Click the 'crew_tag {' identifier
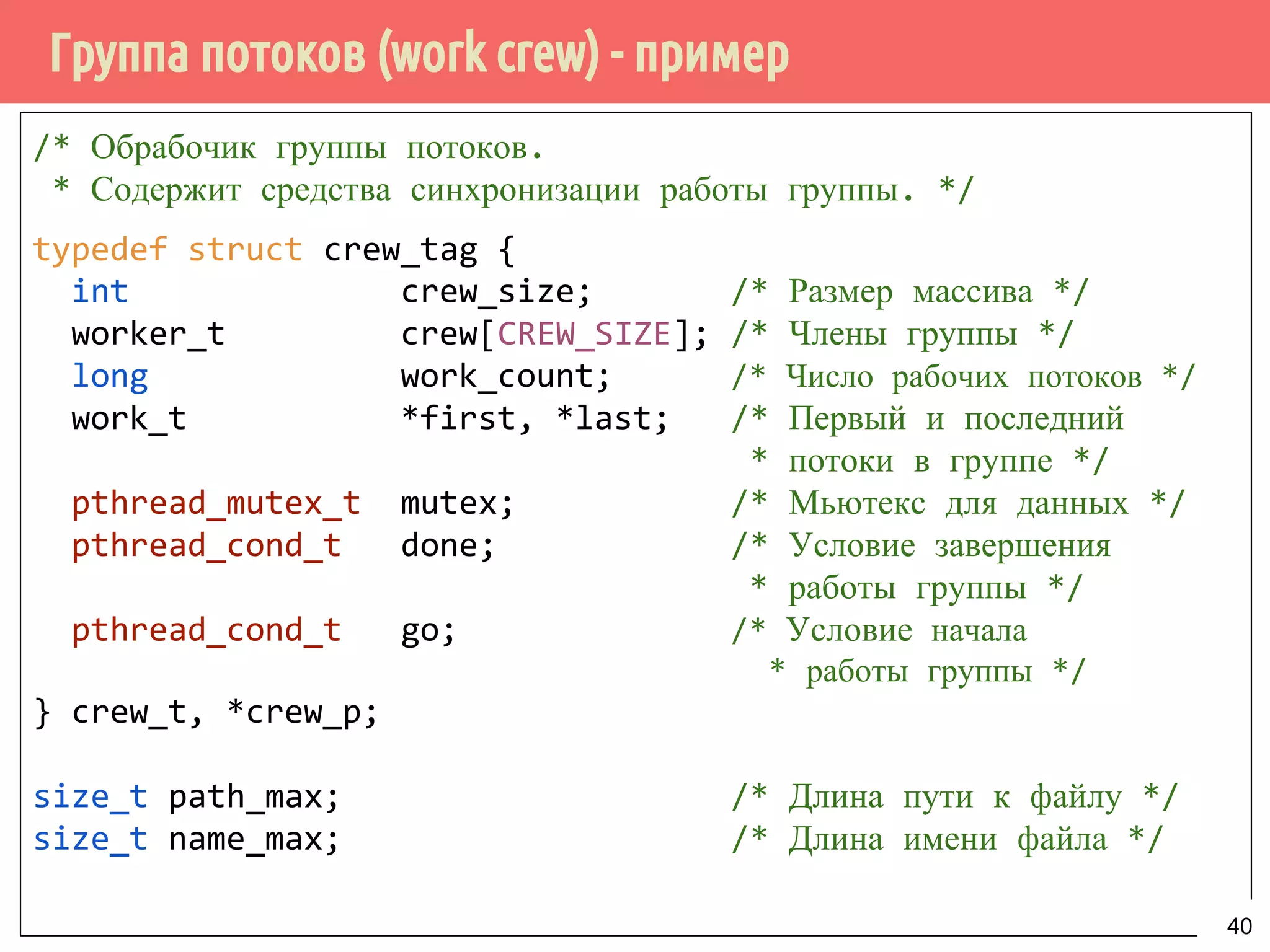This screenshot has width=1270, height=952. [419, 250]
